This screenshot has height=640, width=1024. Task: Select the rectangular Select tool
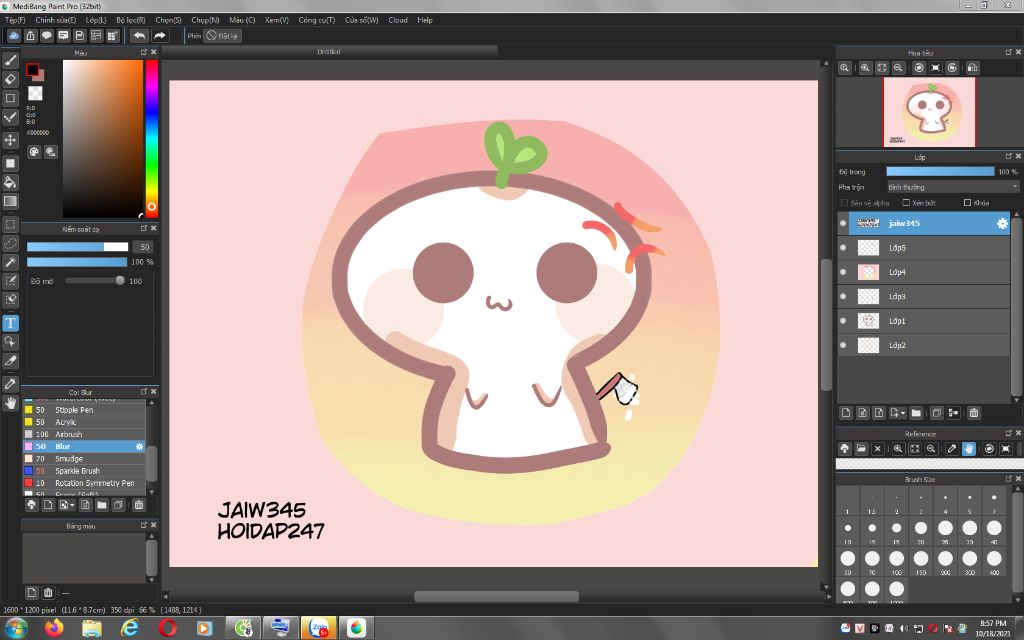pyautogui.click(x=10, y=224)
